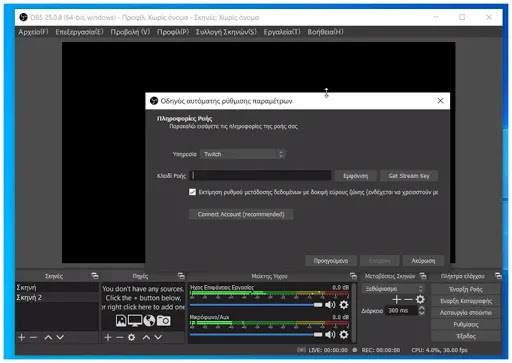512x363 pixels.
Task: Move source up with arrow icon
Action: coord(146,337)
